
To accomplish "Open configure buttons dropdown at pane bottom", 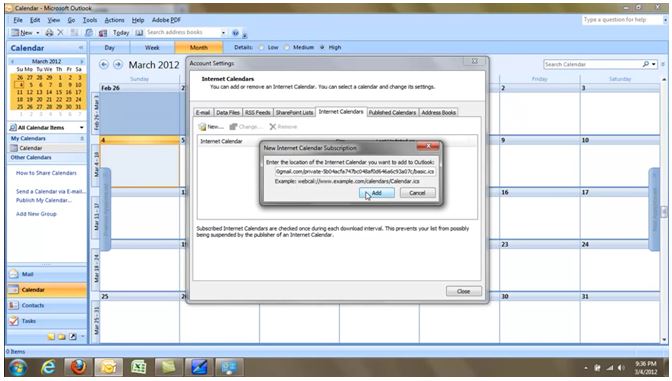I will point(82,336).
